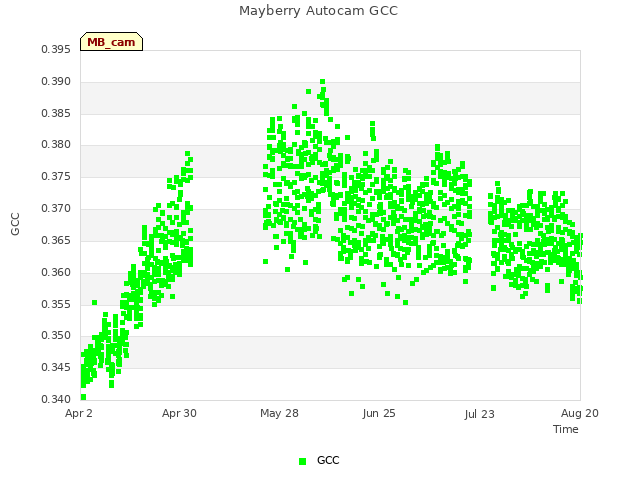Click the 0.385 y-axis value
The width and height of the screenshot is (640, 480).
pyautogui.click(x=56, y=113)
